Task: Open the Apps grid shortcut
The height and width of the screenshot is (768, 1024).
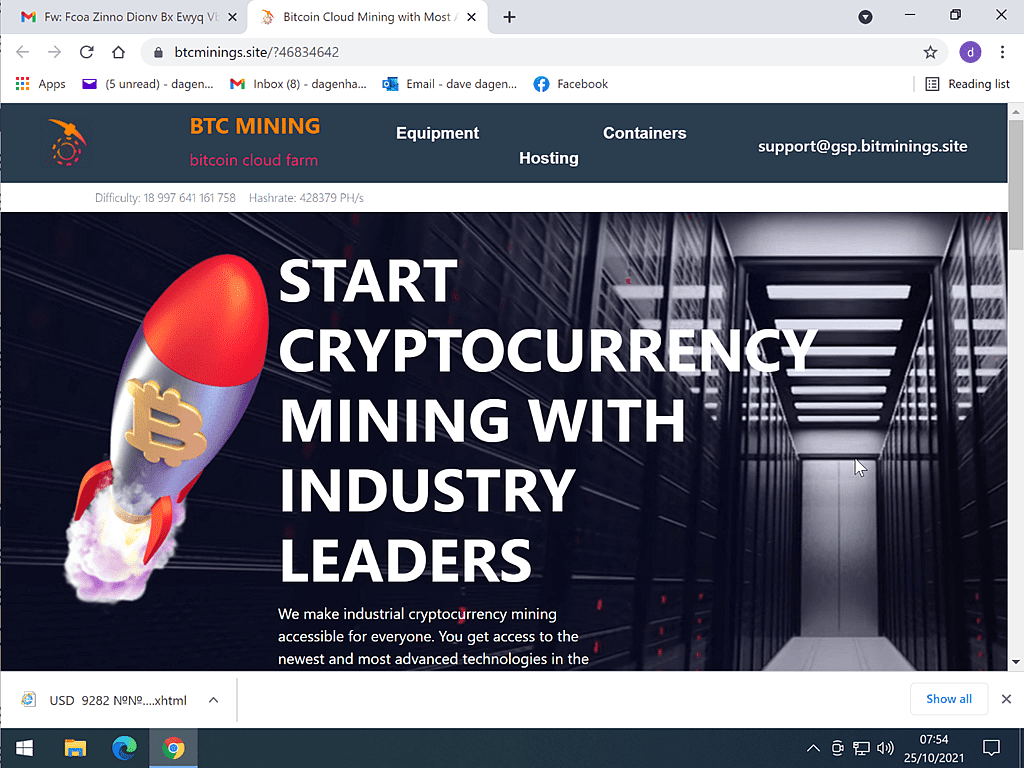Action: point(40,84)
